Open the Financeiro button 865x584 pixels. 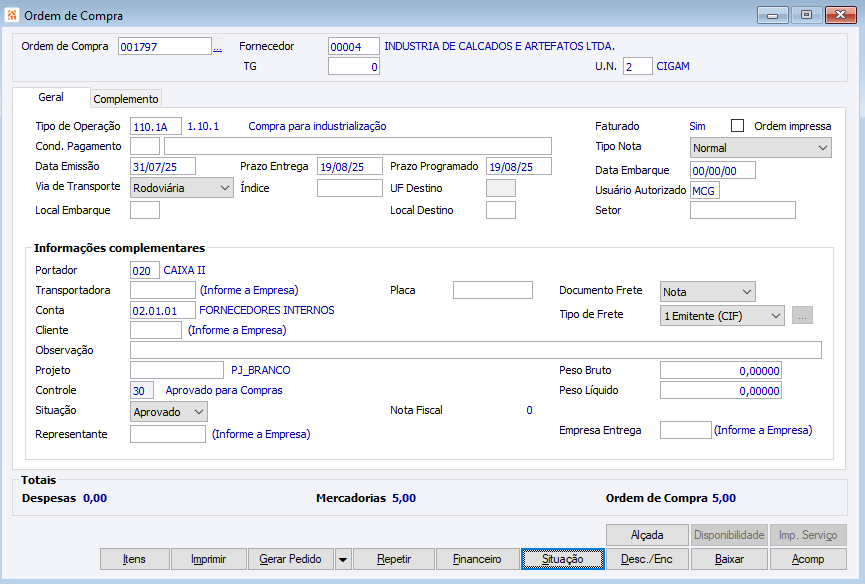[477, 559]
